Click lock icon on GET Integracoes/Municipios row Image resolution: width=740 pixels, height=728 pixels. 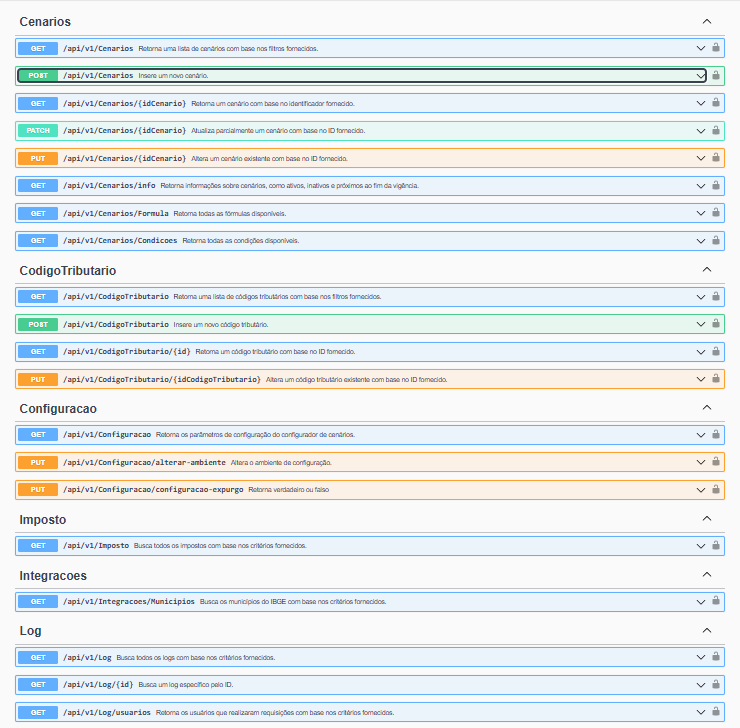[716, 601]
